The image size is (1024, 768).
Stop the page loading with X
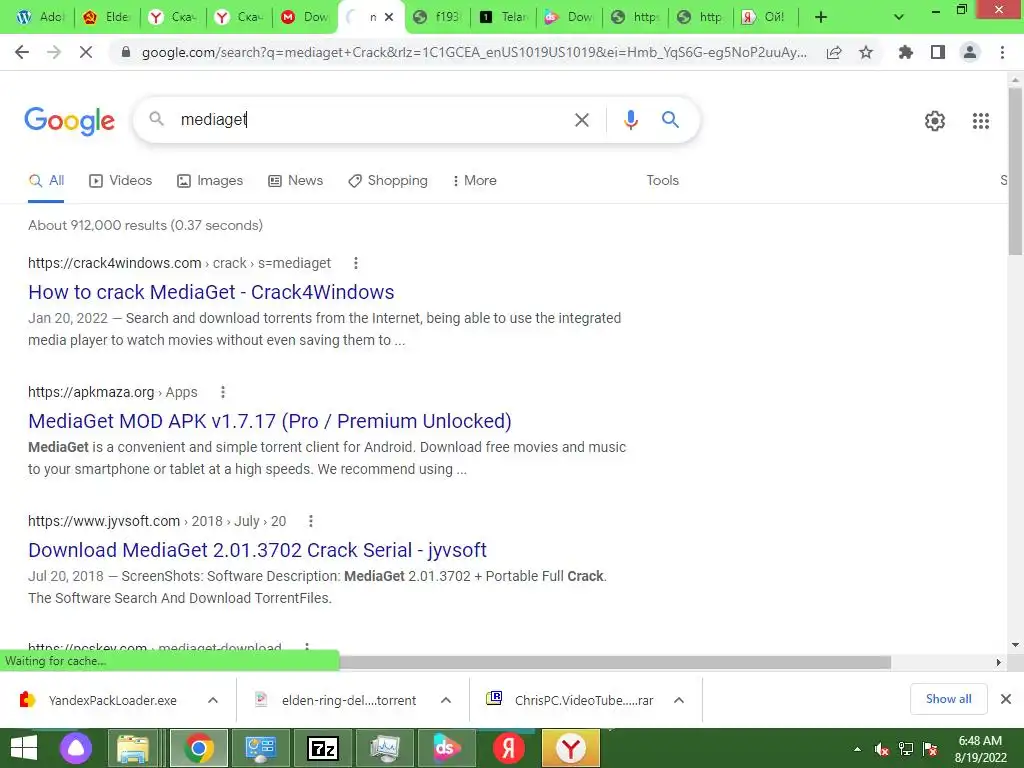coord(86,52)
